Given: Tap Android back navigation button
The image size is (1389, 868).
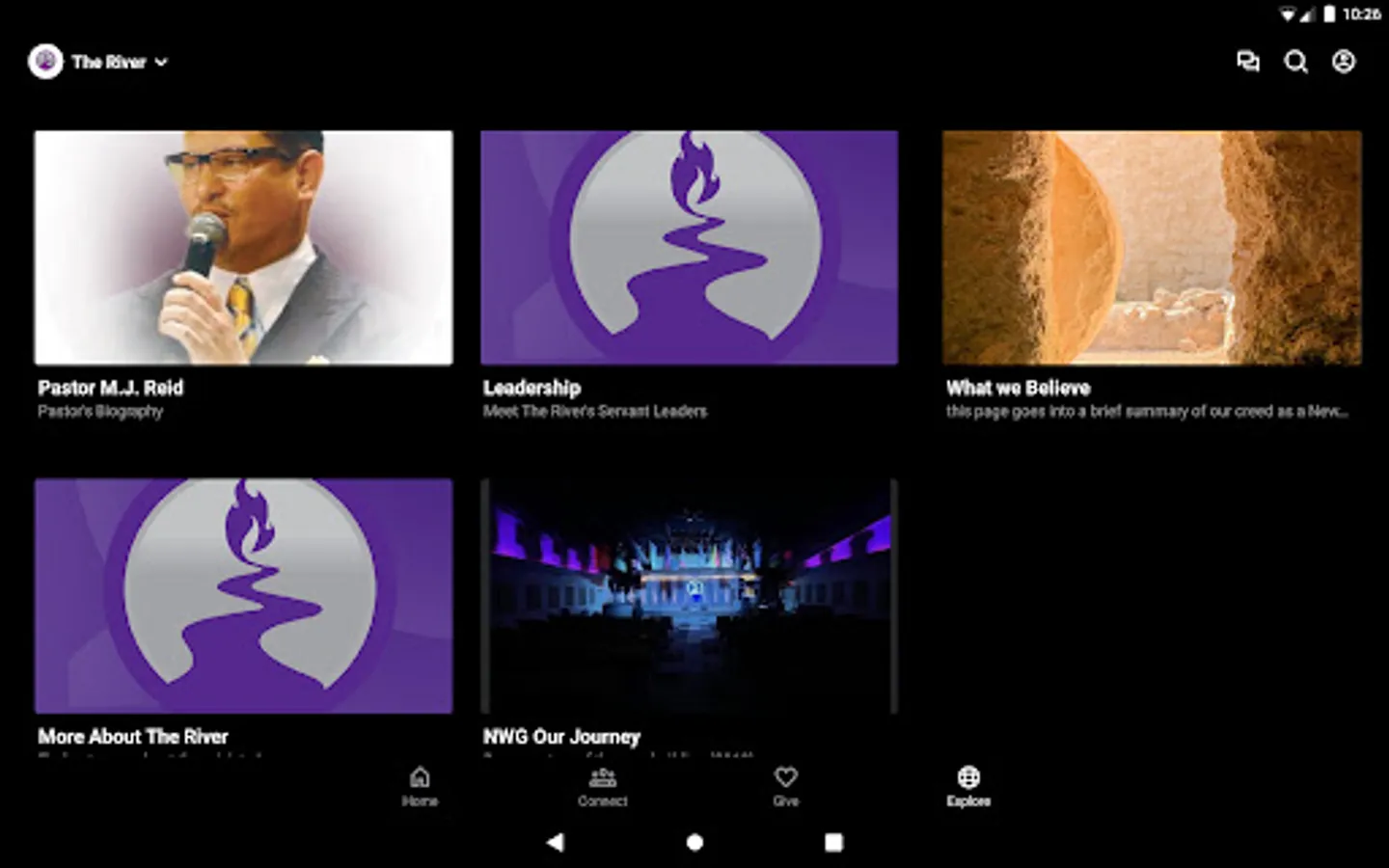Looking at the screenshot, I should point(555,842).
